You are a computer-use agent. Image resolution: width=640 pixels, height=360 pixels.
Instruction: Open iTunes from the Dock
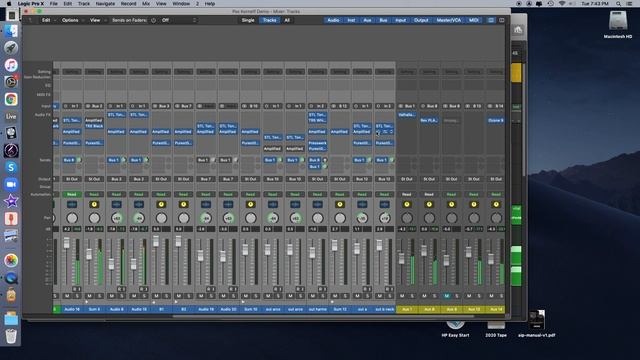point(11,65)
